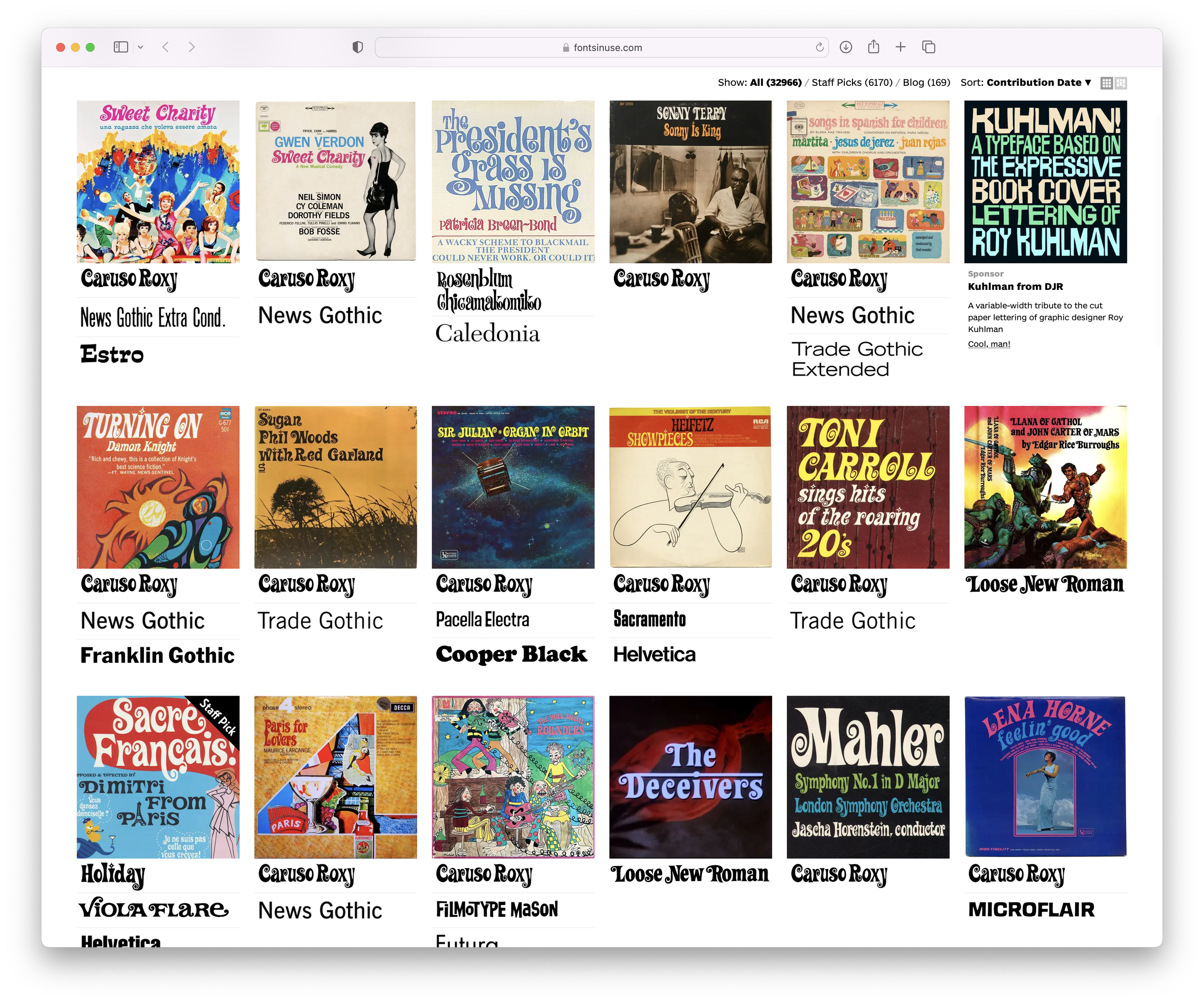The height and width of the screenshot is (1002, 1204).
Task: Open the Sacramento font link
Action: (x=650, y=619)
